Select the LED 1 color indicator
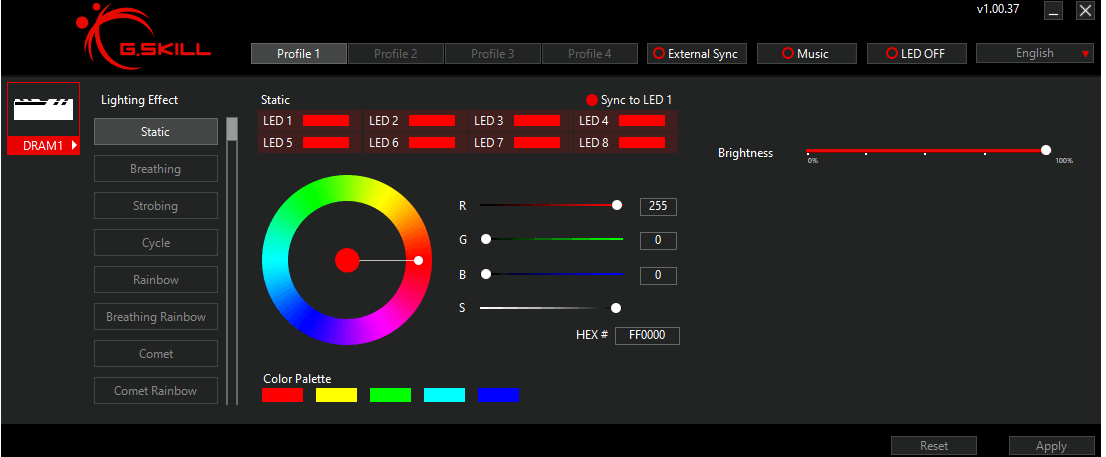 [326, 121]
